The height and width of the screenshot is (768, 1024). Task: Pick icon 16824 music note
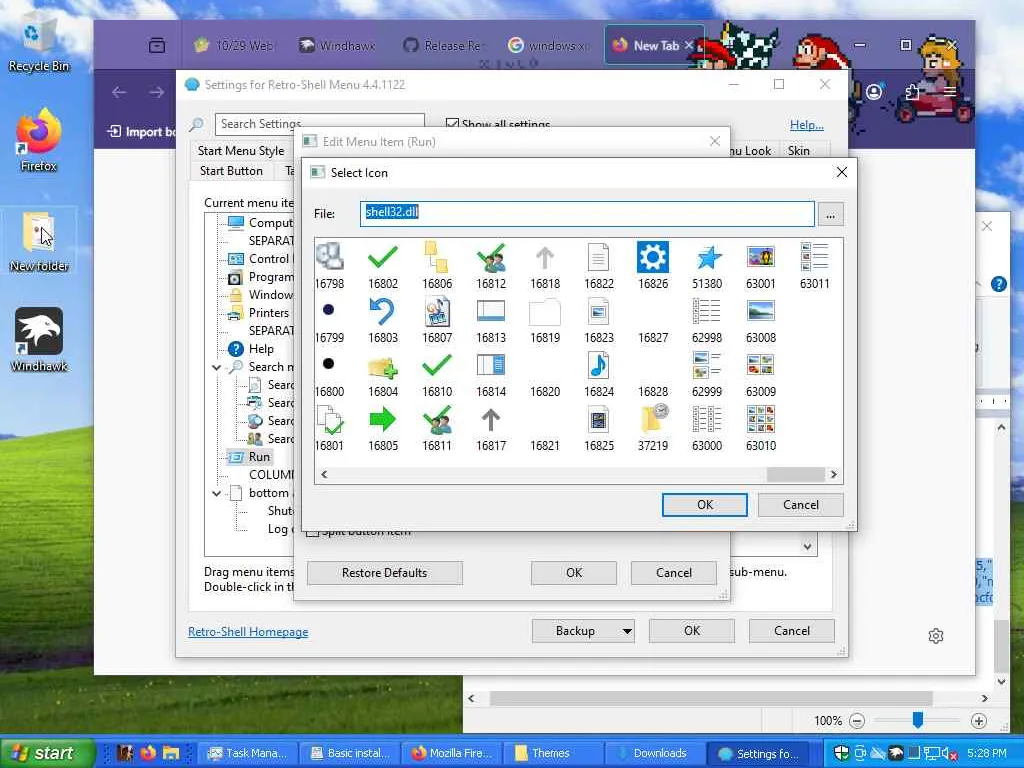click(x=599, y=366)
